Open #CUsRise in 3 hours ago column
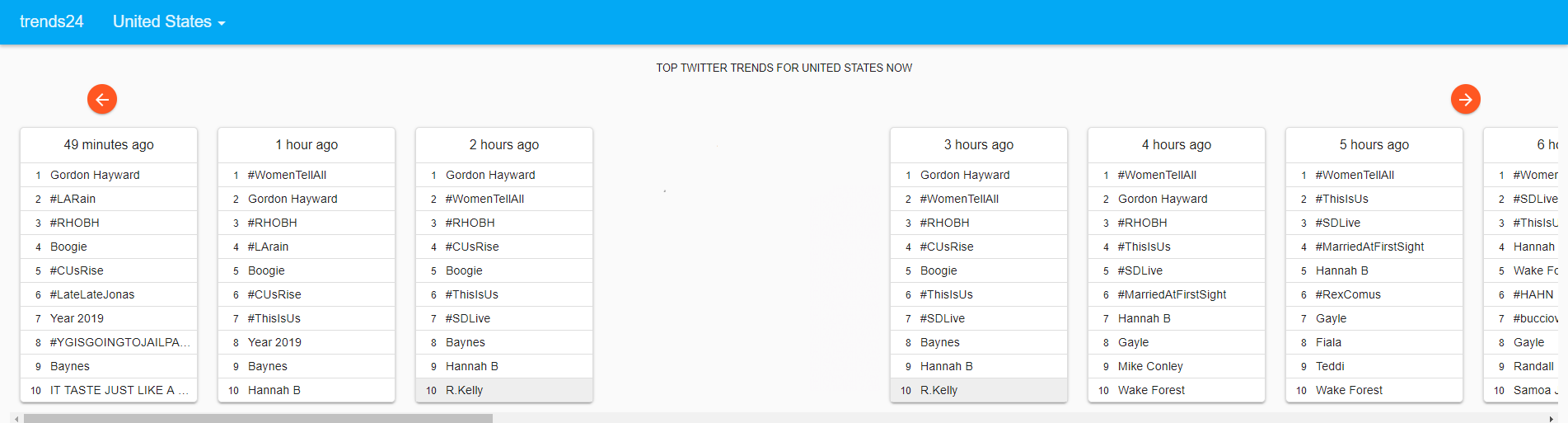This screenshot has height=423, width=1568. tap(947, 247)
